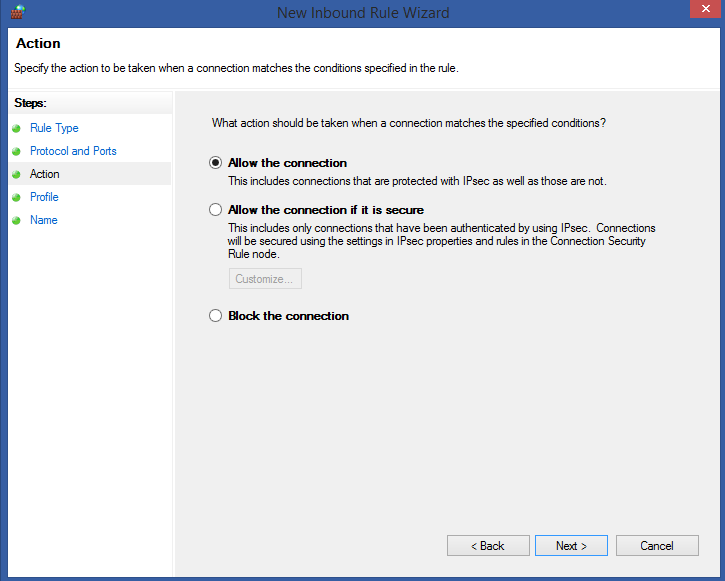Click the 'New Inbound Rule Wizard' window title
725x581 pixels.
tap(363, 12)
